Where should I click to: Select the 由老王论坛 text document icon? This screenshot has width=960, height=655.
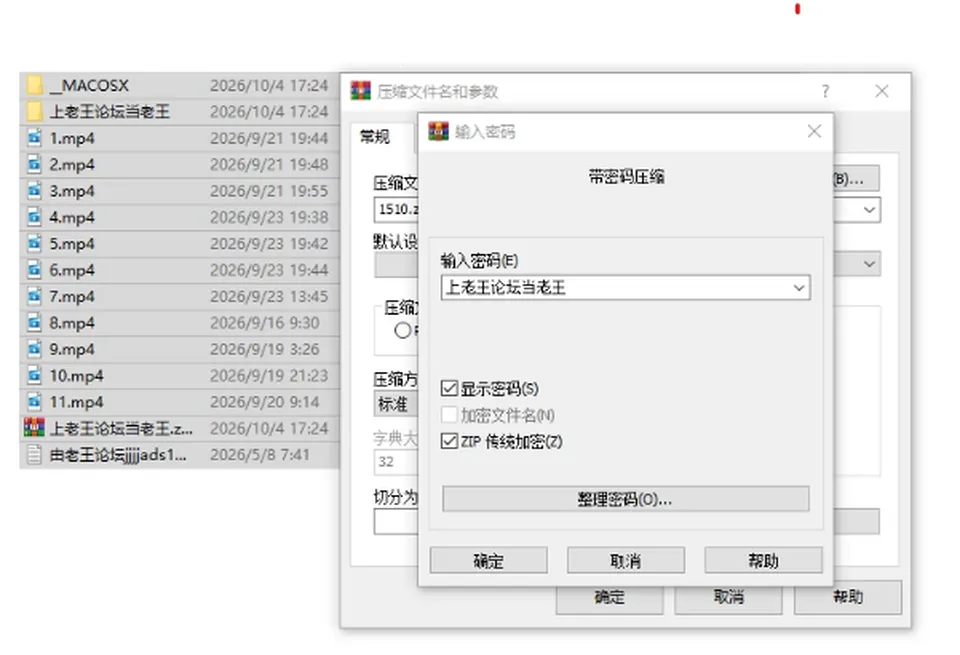tap(35, 454)
